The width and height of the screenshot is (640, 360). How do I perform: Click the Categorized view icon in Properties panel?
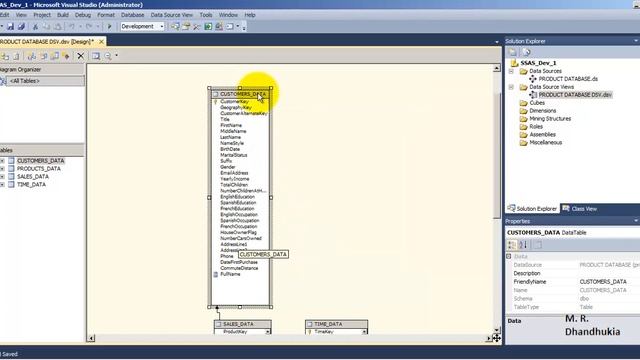coord(511,244)
